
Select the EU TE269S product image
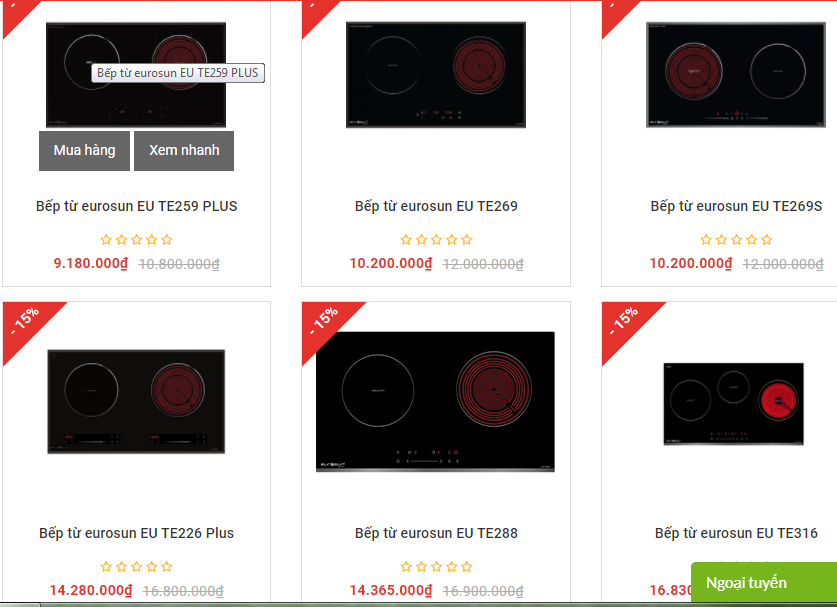(736, 75)
